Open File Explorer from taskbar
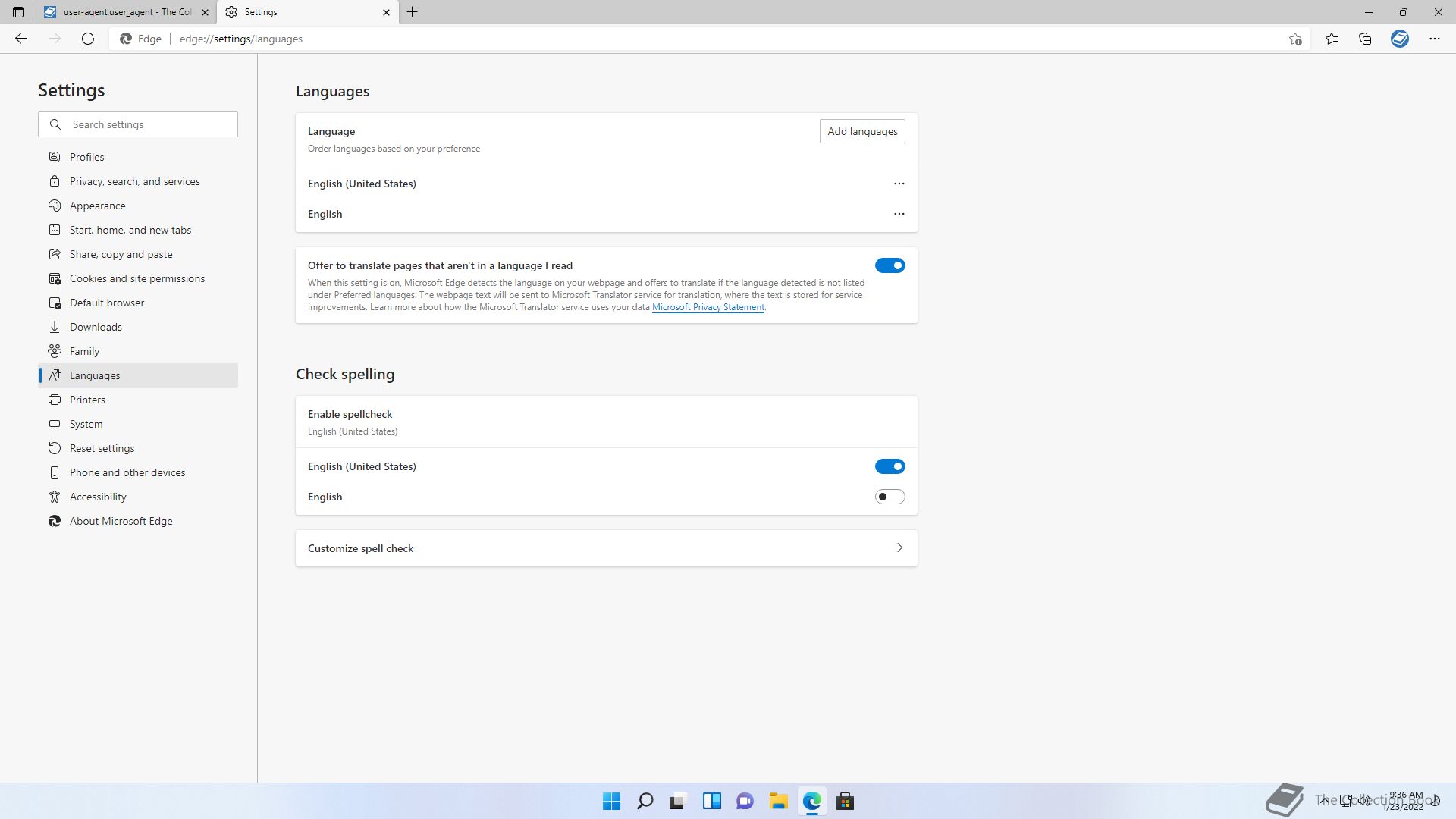 (x=778, y=801)
